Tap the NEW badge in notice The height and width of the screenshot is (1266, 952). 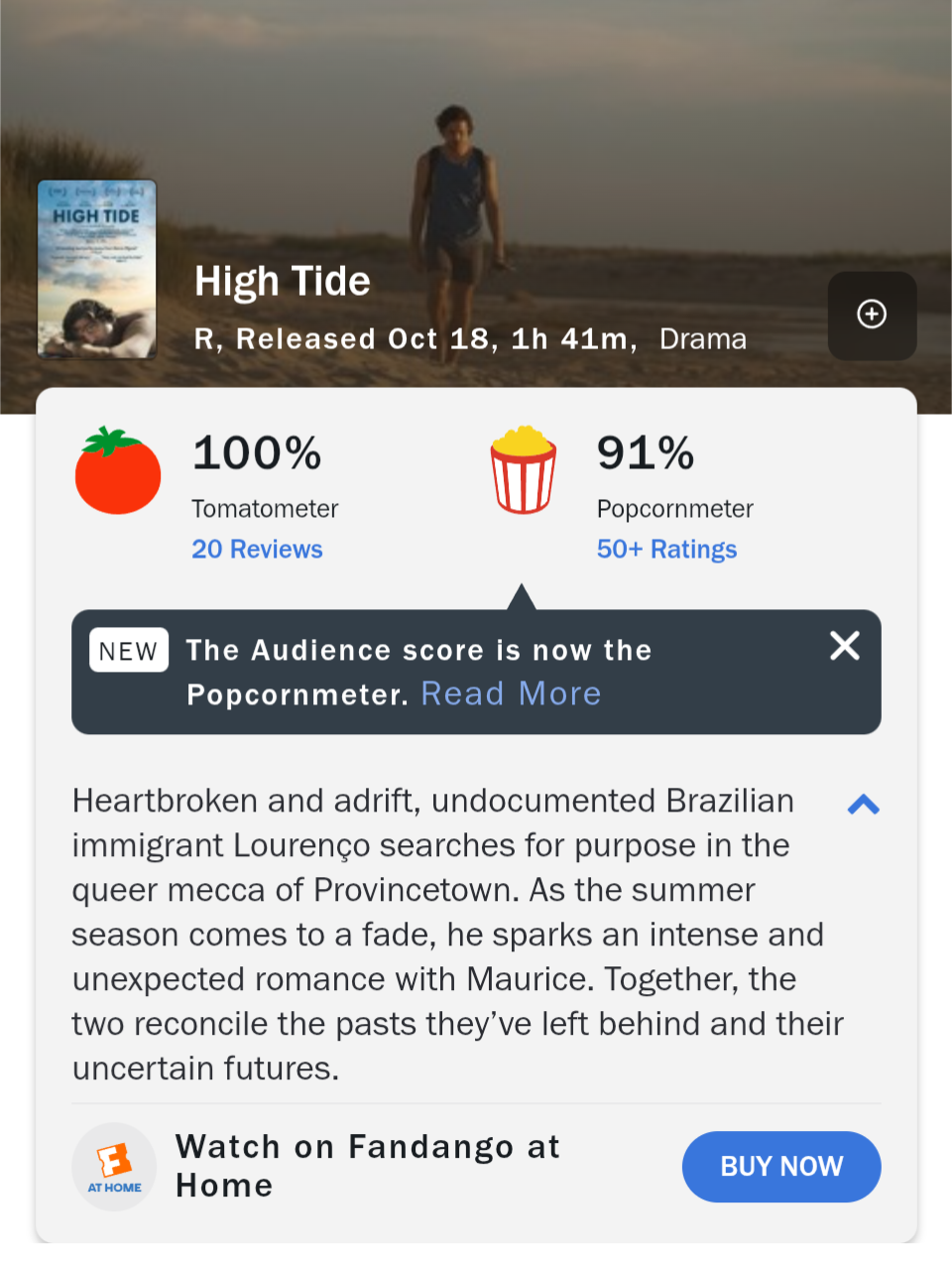(x=129, y=651)
